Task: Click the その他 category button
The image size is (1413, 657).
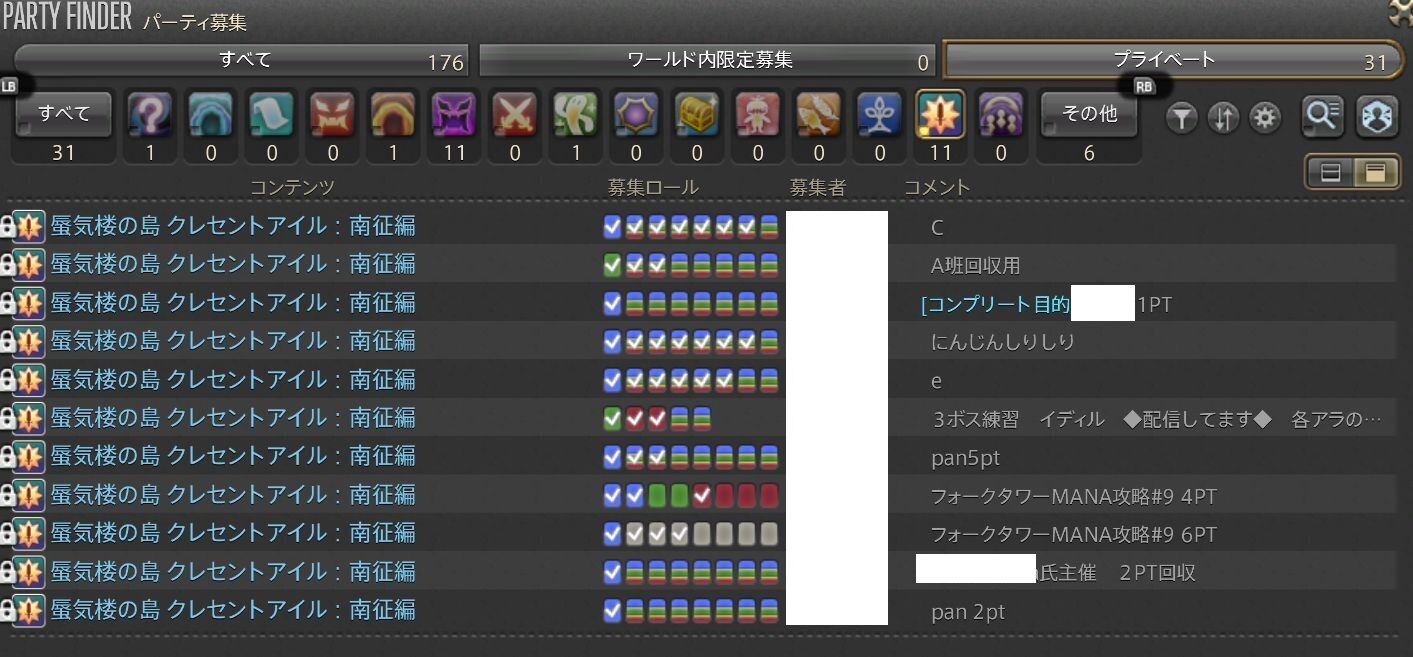Action: [1089, 114]
